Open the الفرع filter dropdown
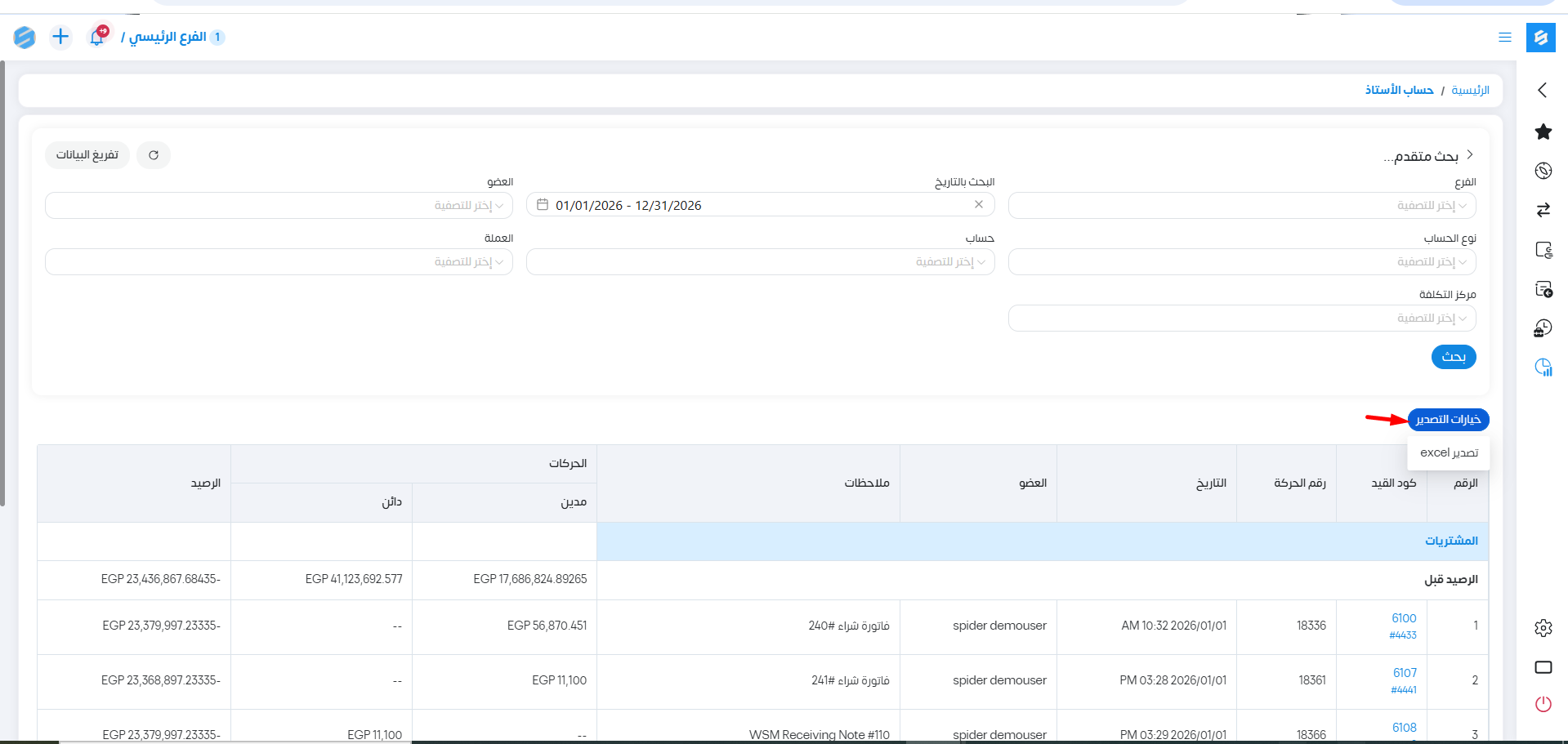This screenshot has height=744, width=1568. tap(1241, 206)
